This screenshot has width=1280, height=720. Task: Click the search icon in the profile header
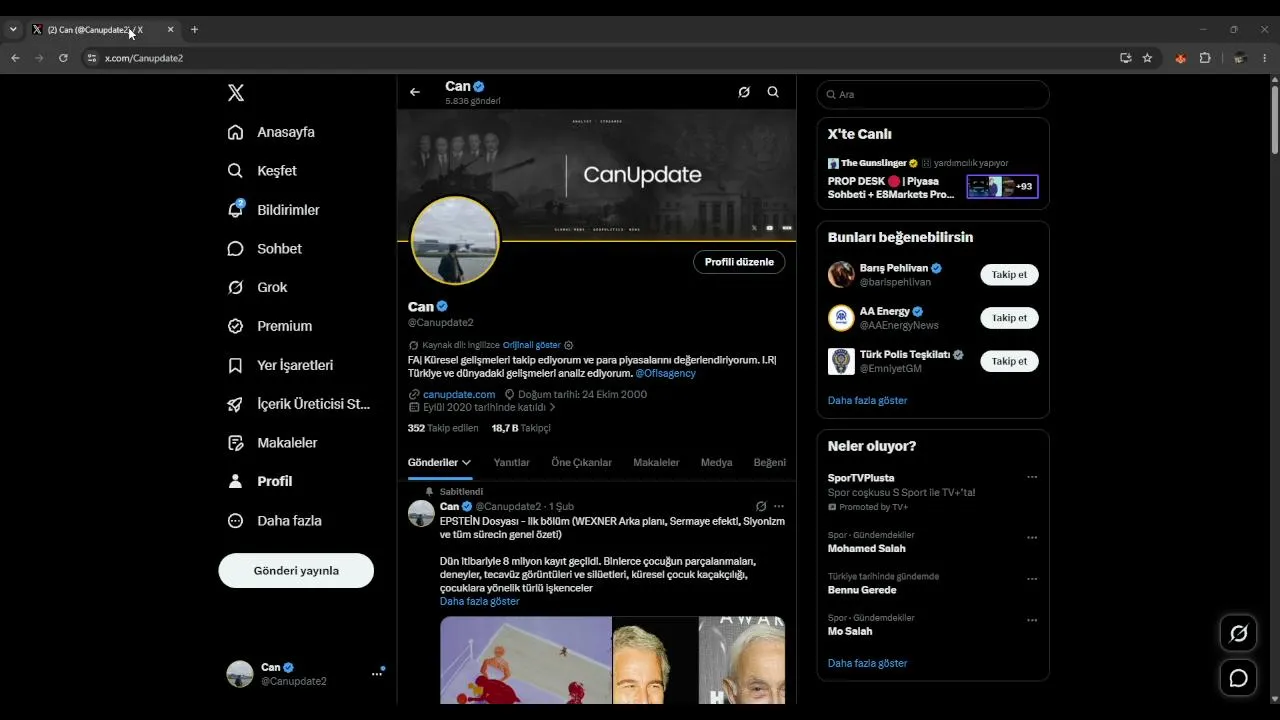(773, 92)
